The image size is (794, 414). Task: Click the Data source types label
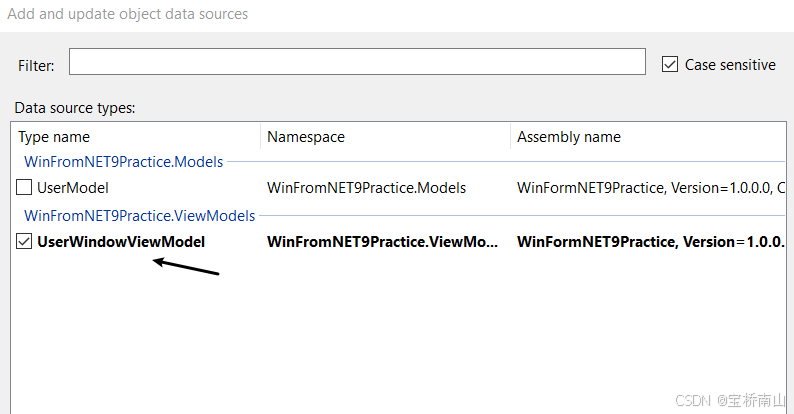coord(75,106)
